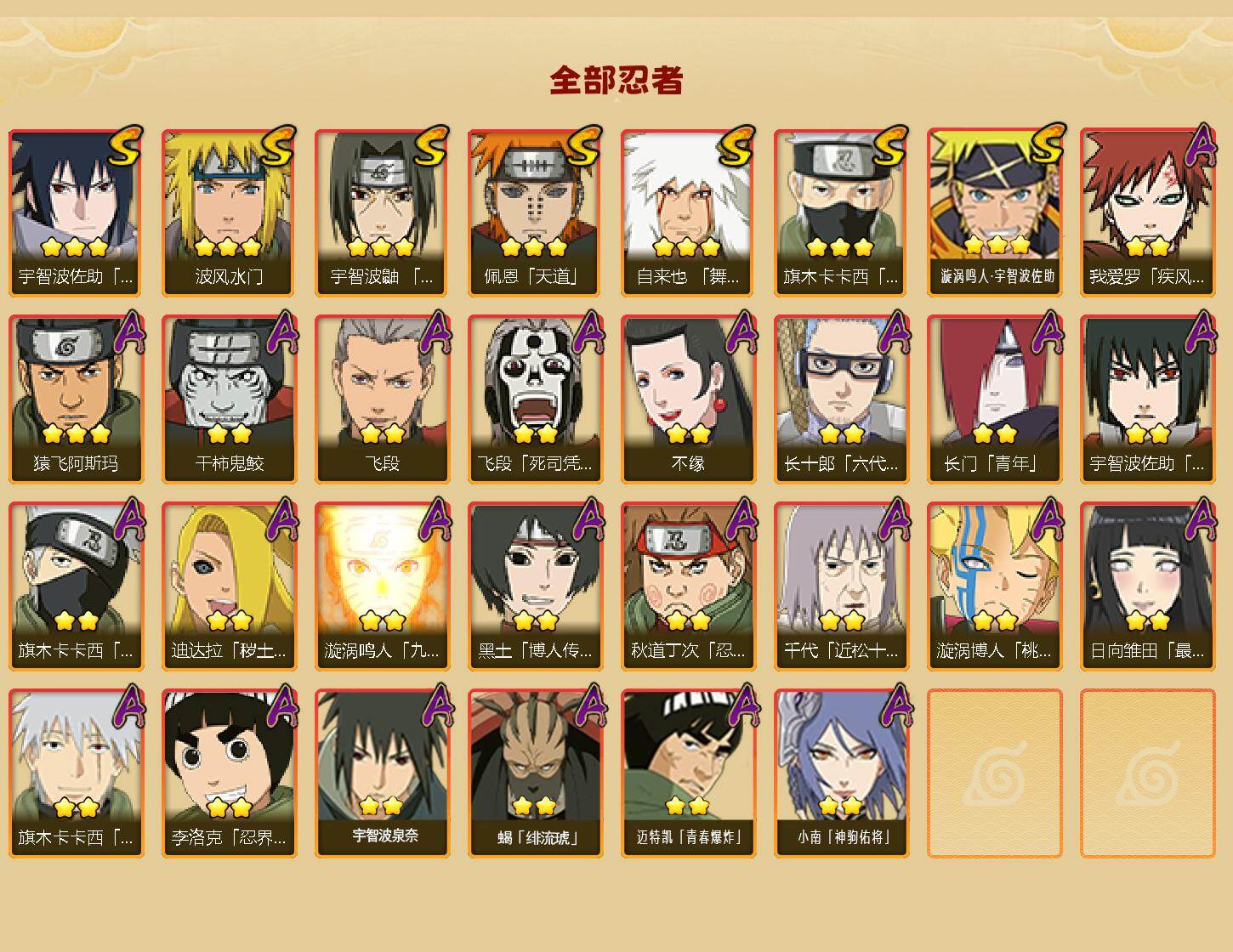Click the A rank badge on 飞段 card
Screen dimensions: 1233x952
click(435, 331)
